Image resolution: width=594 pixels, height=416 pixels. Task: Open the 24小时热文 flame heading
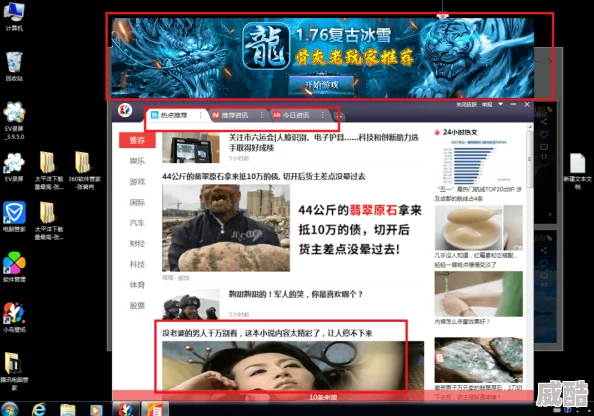point(456,132)
